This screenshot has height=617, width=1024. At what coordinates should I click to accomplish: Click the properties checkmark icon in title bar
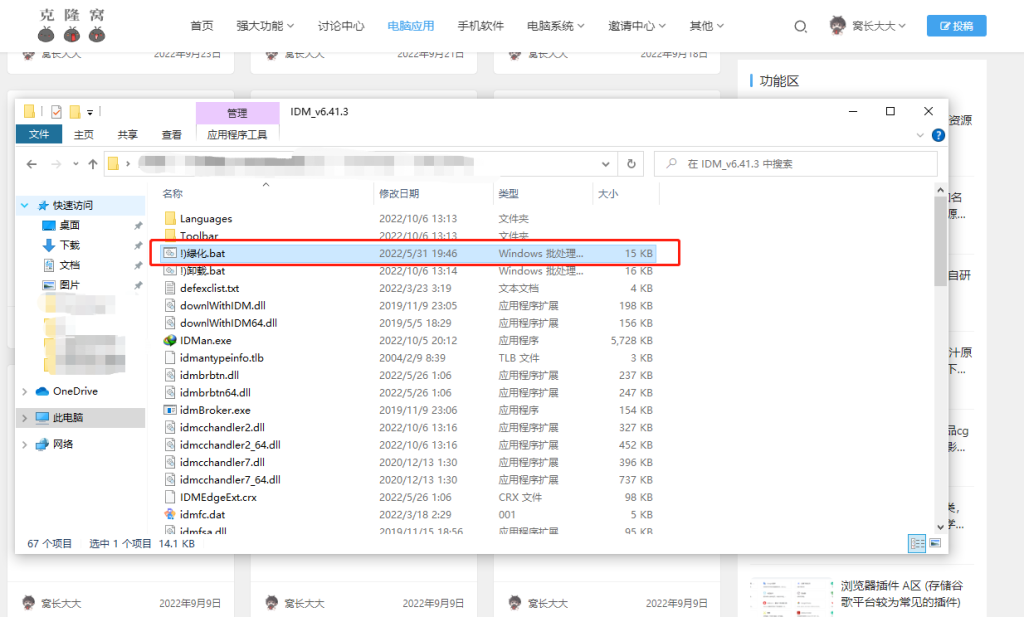tap(56, 112)
